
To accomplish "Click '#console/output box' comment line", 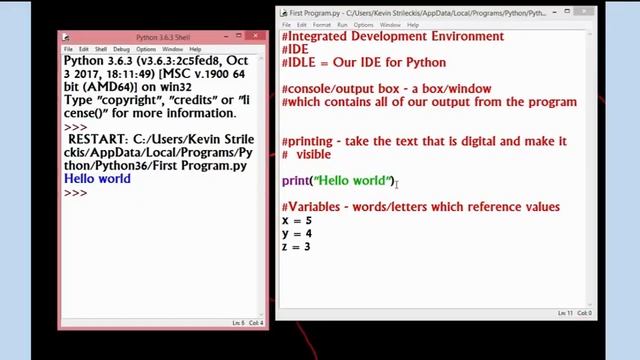I will [387, 89].
